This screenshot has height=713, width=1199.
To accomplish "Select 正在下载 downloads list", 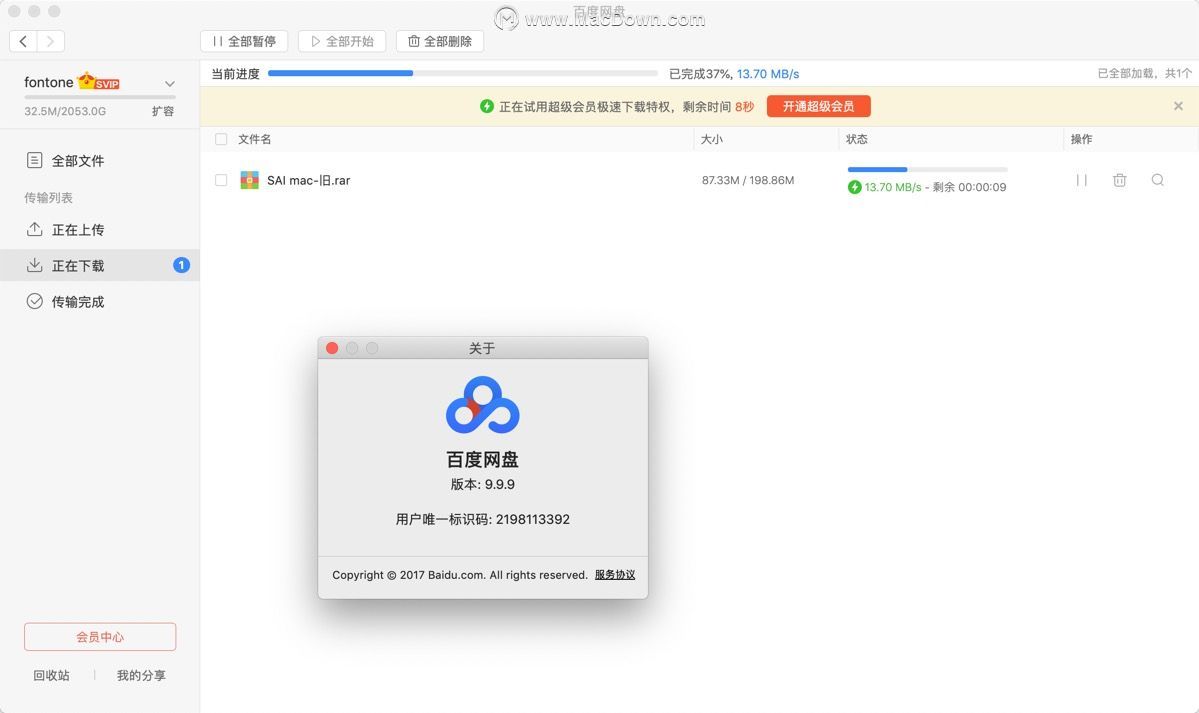I will click(x=99, y=265).
